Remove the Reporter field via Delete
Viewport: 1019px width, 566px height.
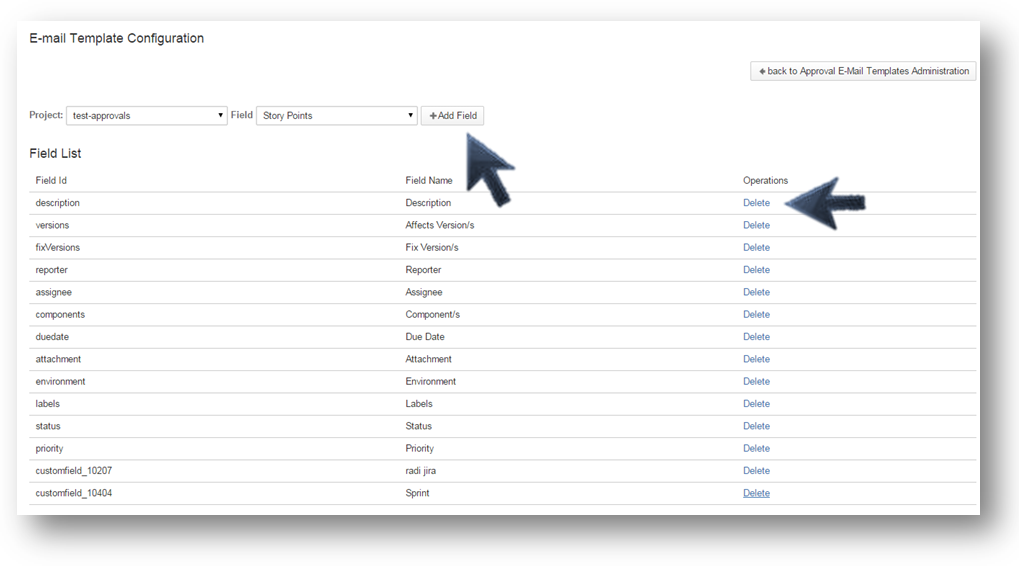point(756,270)
